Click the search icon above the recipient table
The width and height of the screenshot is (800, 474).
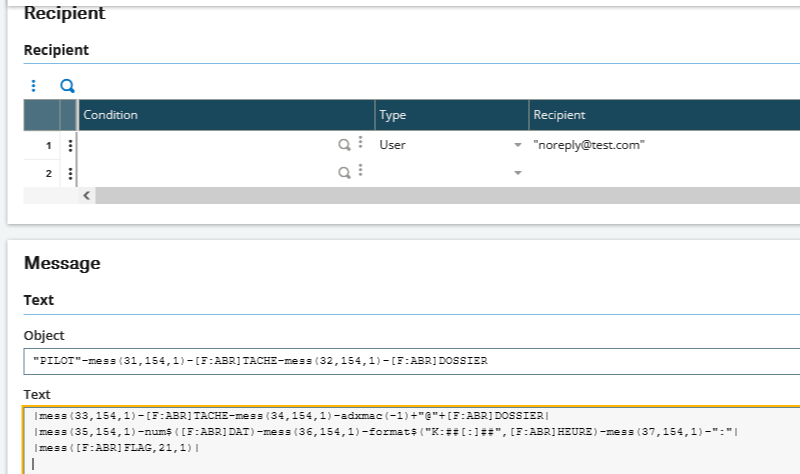tap(67, 86)
